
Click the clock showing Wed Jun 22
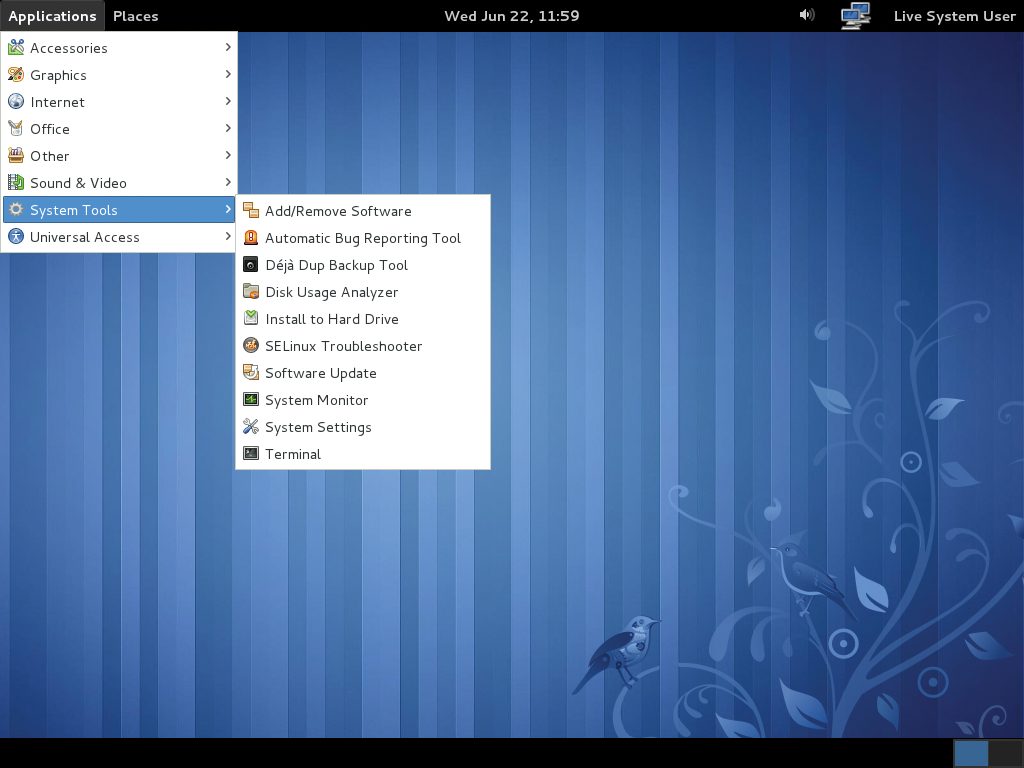coord(511,16)
